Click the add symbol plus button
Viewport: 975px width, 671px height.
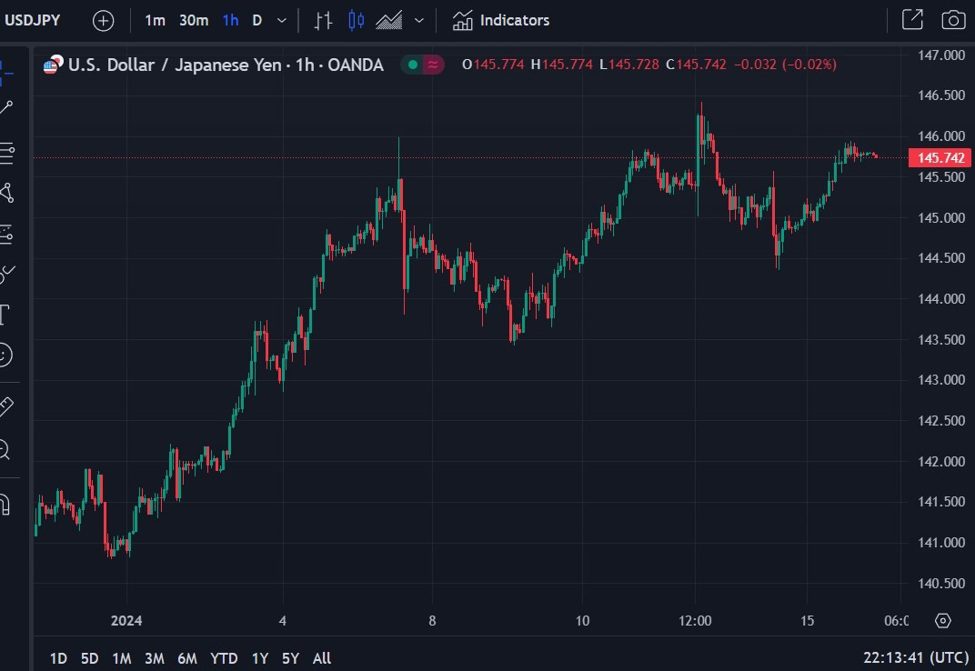103,20
